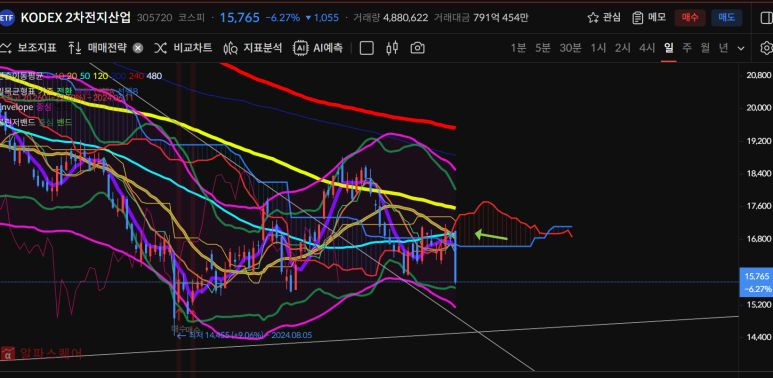Click the -6.27% change in header
The image size is (773, 378).
point(282,18)
